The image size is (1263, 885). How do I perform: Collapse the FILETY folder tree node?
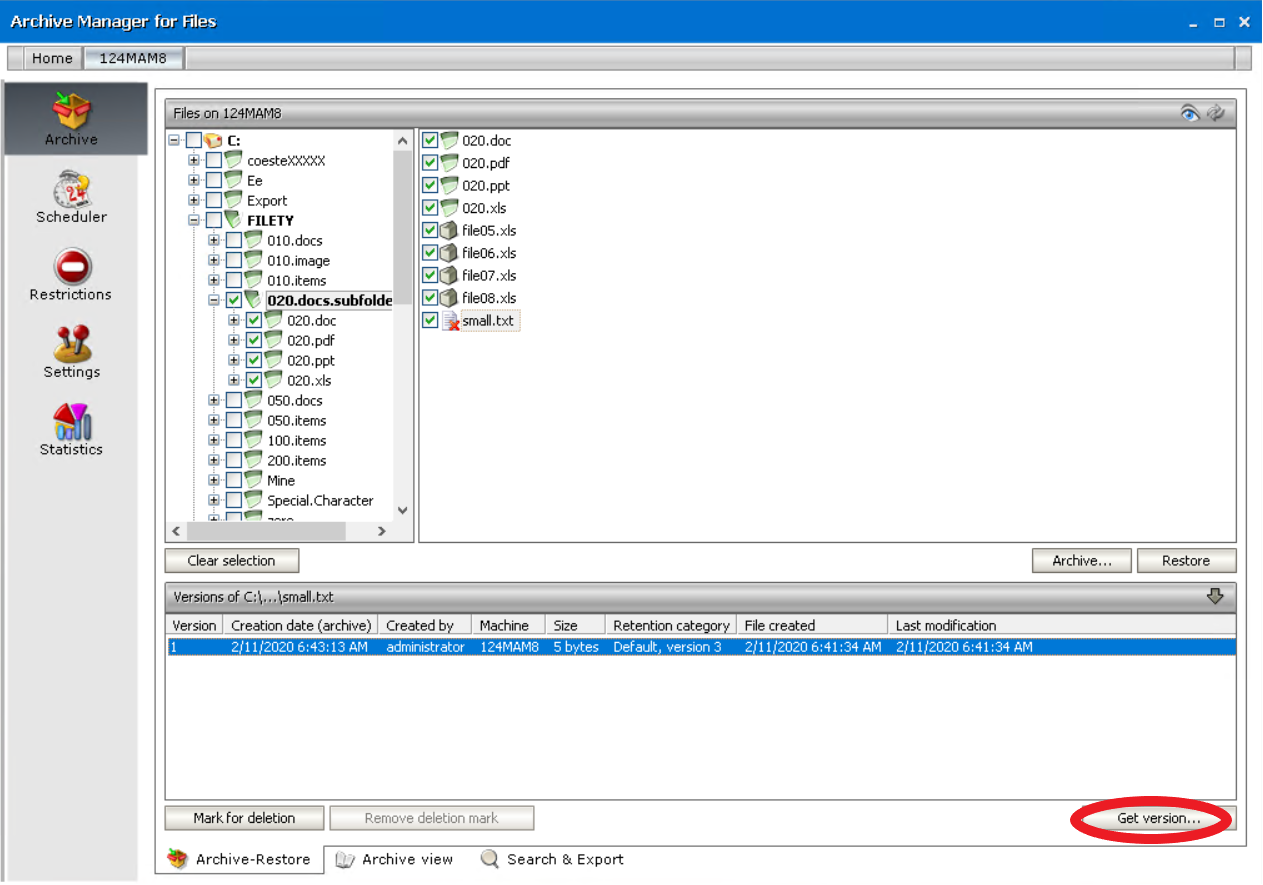[x=194, y=220]
